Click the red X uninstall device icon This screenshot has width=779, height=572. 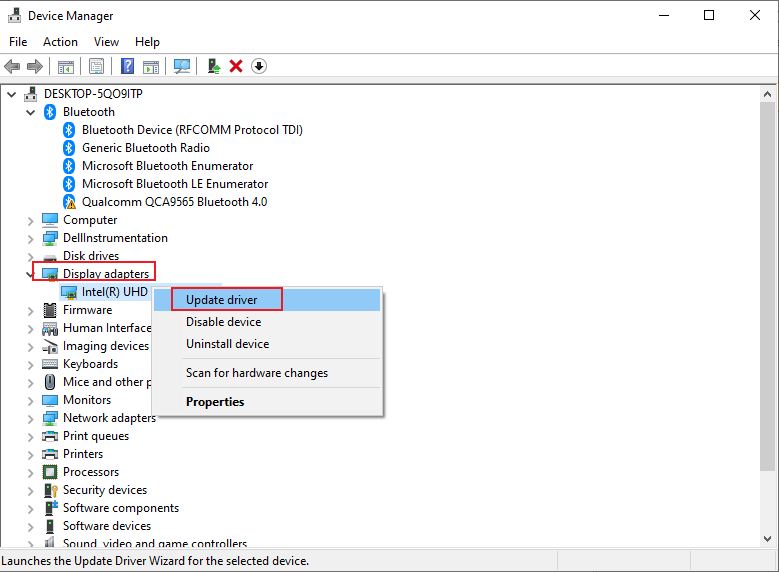(x=236, y=66)
